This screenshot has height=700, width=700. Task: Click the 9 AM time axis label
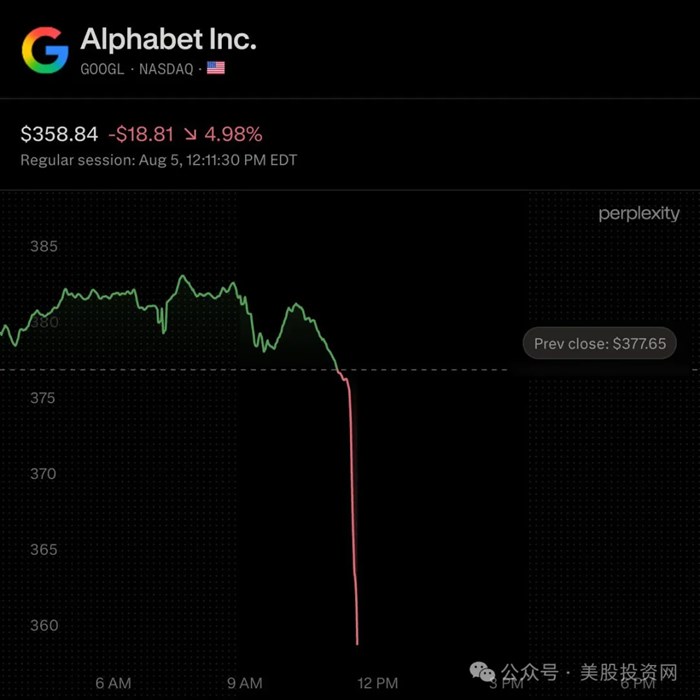(x=245, y=683)
